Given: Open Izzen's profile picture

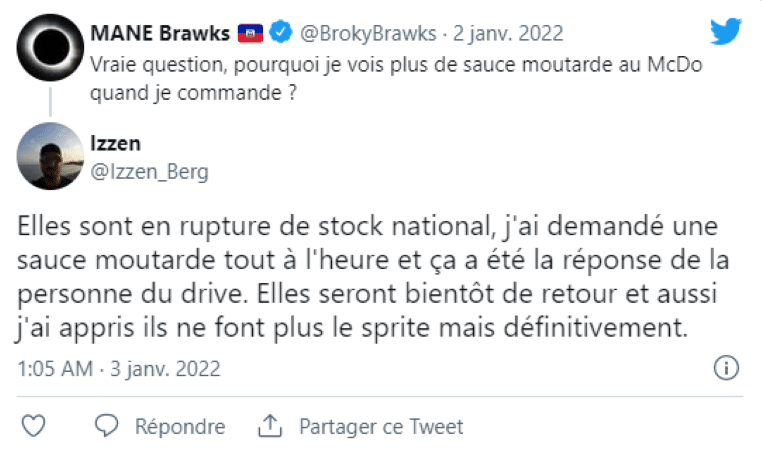Looking at the screenshot, I should point(49,155).
